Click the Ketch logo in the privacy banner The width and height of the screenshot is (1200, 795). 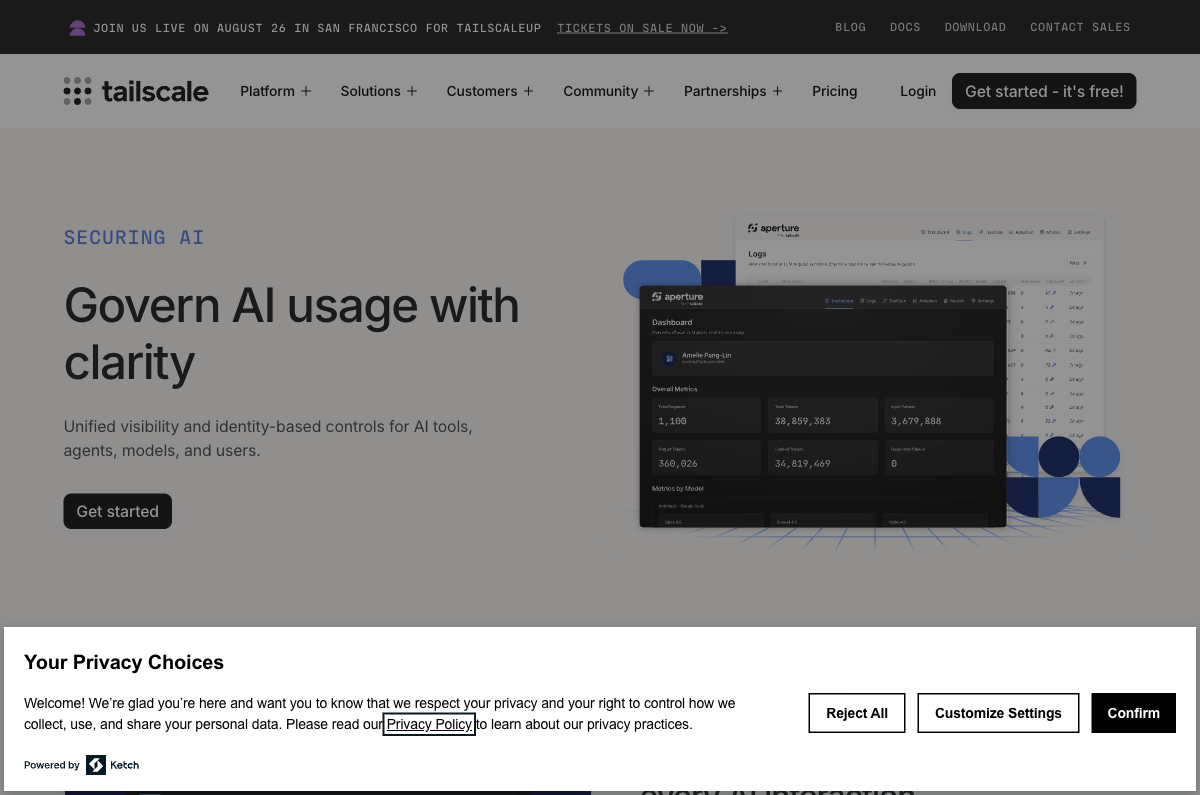point(112,765)
